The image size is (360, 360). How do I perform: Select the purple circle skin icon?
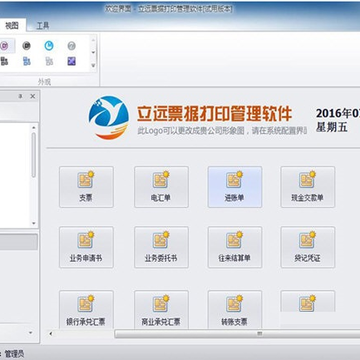(x=5, y=46)
